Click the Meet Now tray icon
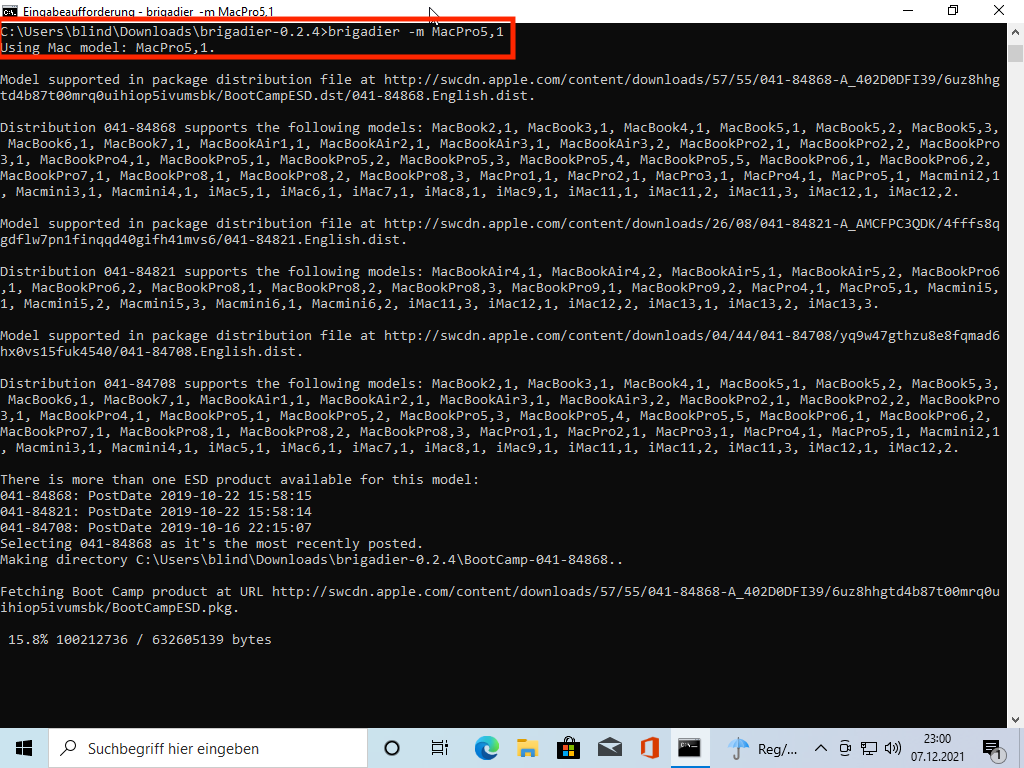This screenshot has width=1024, height=768. tap(845, 748)
